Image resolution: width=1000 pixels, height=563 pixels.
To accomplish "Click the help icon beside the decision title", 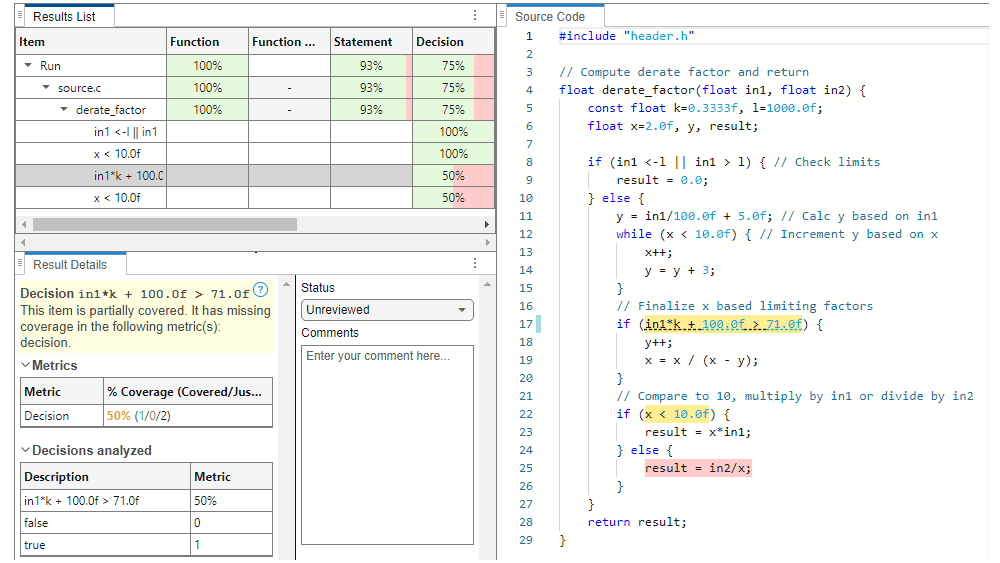I will click(x=261, y=290).
